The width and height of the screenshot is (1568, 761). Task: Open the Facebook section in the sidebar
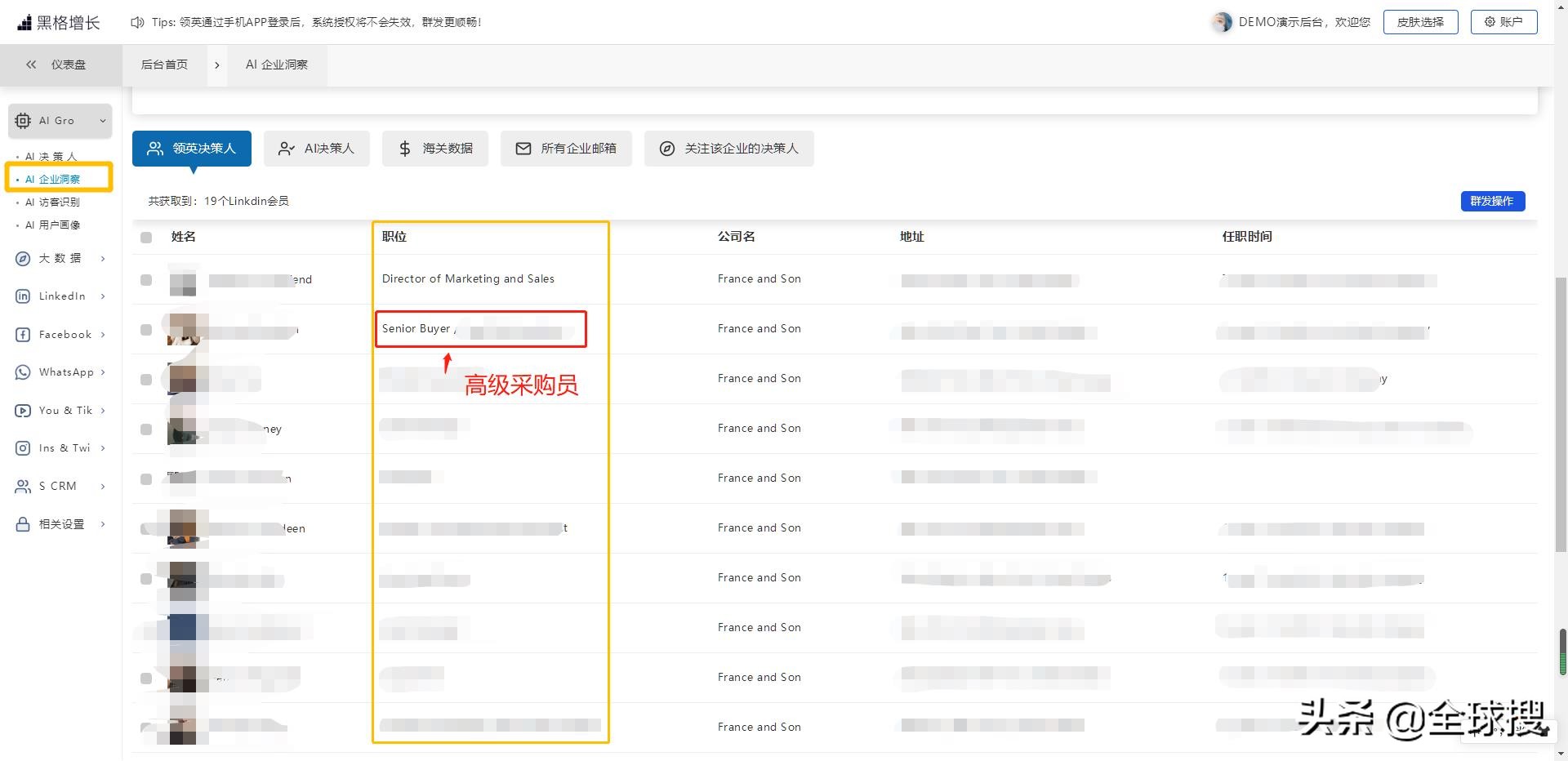(64, 334)
